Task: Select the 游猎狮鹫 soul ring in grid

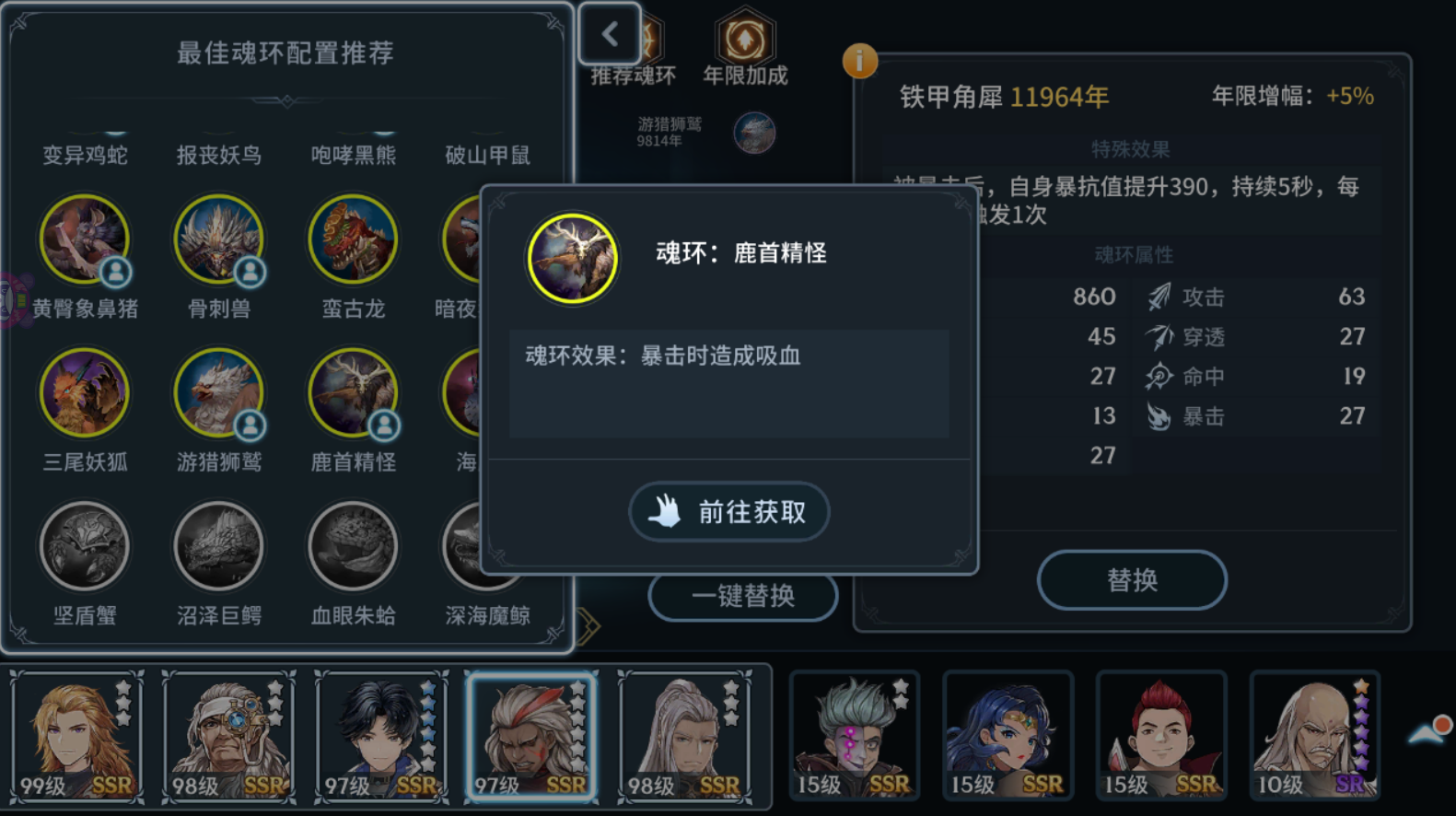Action: coord(219,393)
